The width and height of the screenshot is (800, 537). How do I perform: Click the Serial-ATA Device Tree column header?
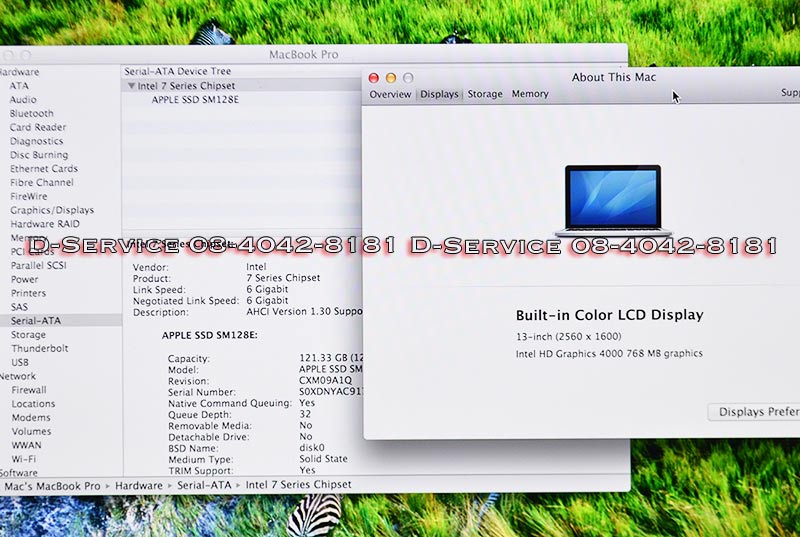point(178,71)
